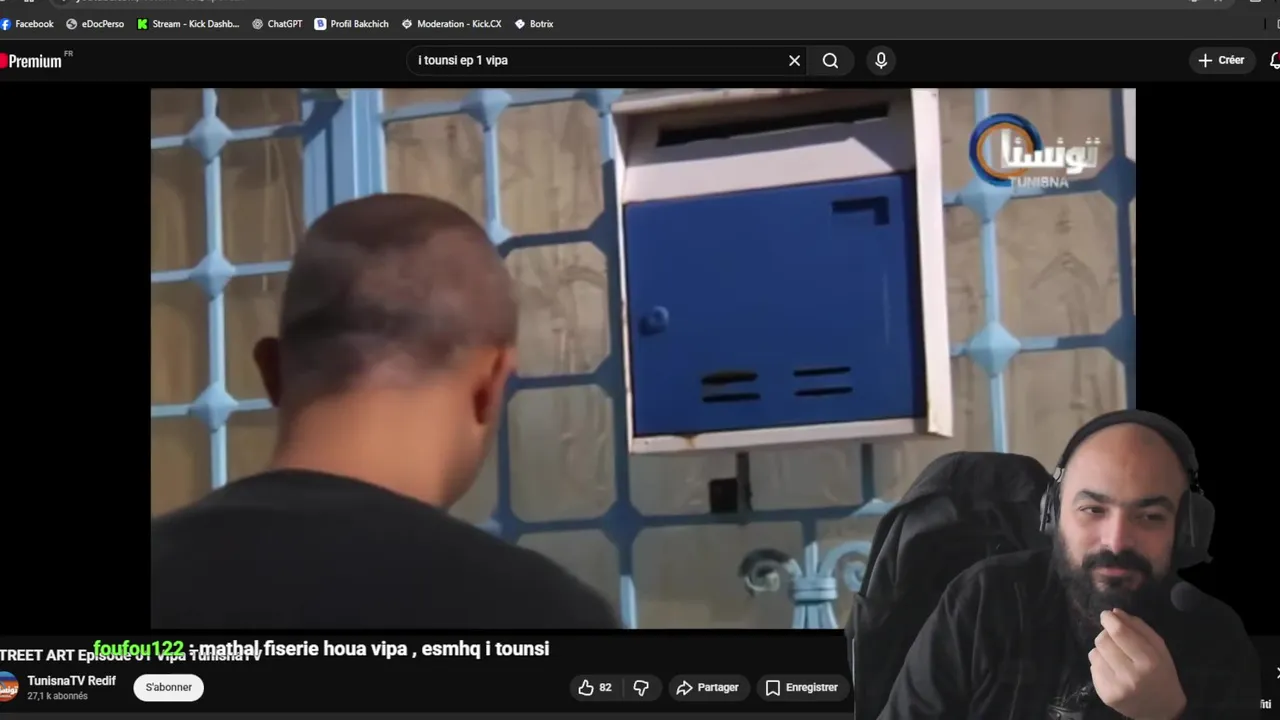This screenshot has width=1280, height=720.
Task: Open the Facebook bookmark
Action: tap(27, 24)
